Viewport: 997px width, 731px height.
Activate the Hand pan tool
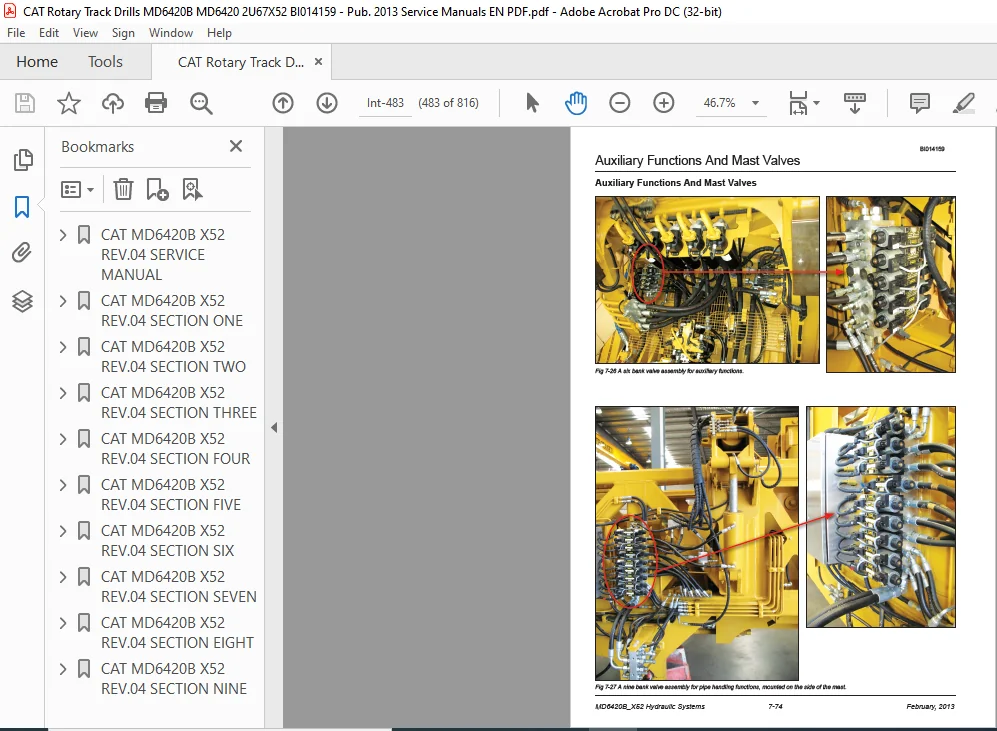coord(576,103)
